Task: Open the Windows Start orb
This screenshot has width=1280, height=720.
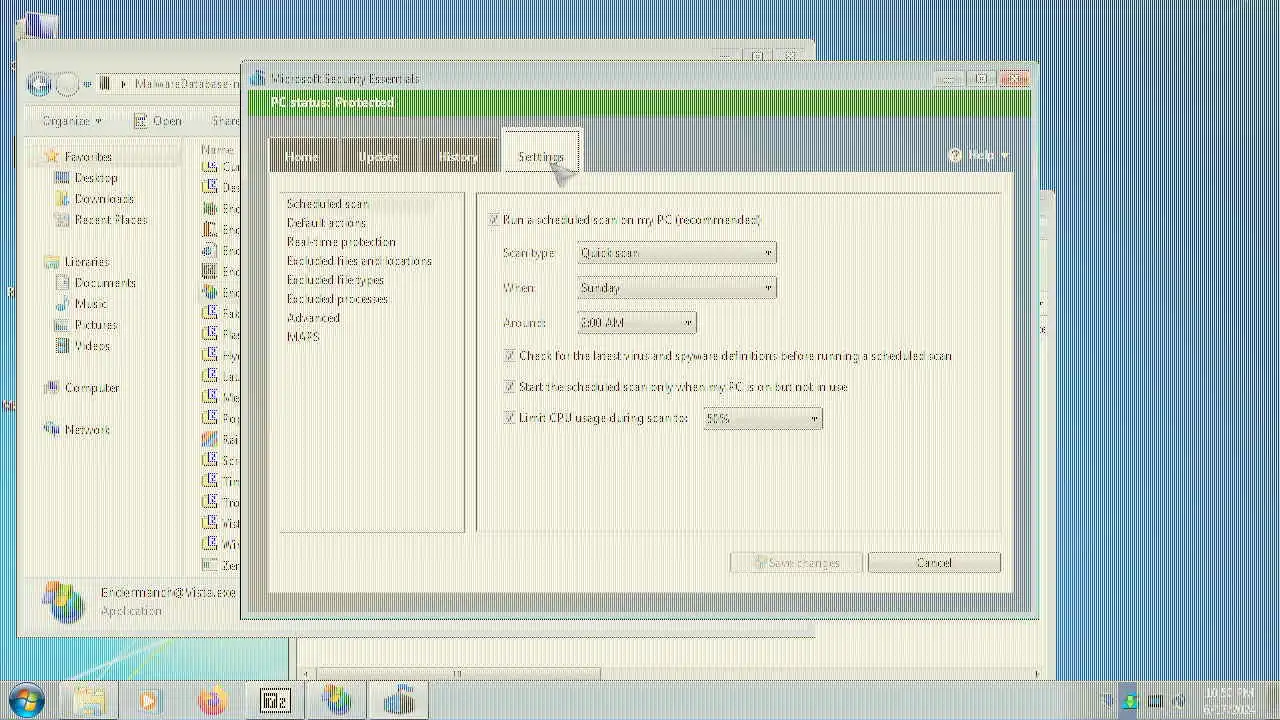Action: point(27,701)
